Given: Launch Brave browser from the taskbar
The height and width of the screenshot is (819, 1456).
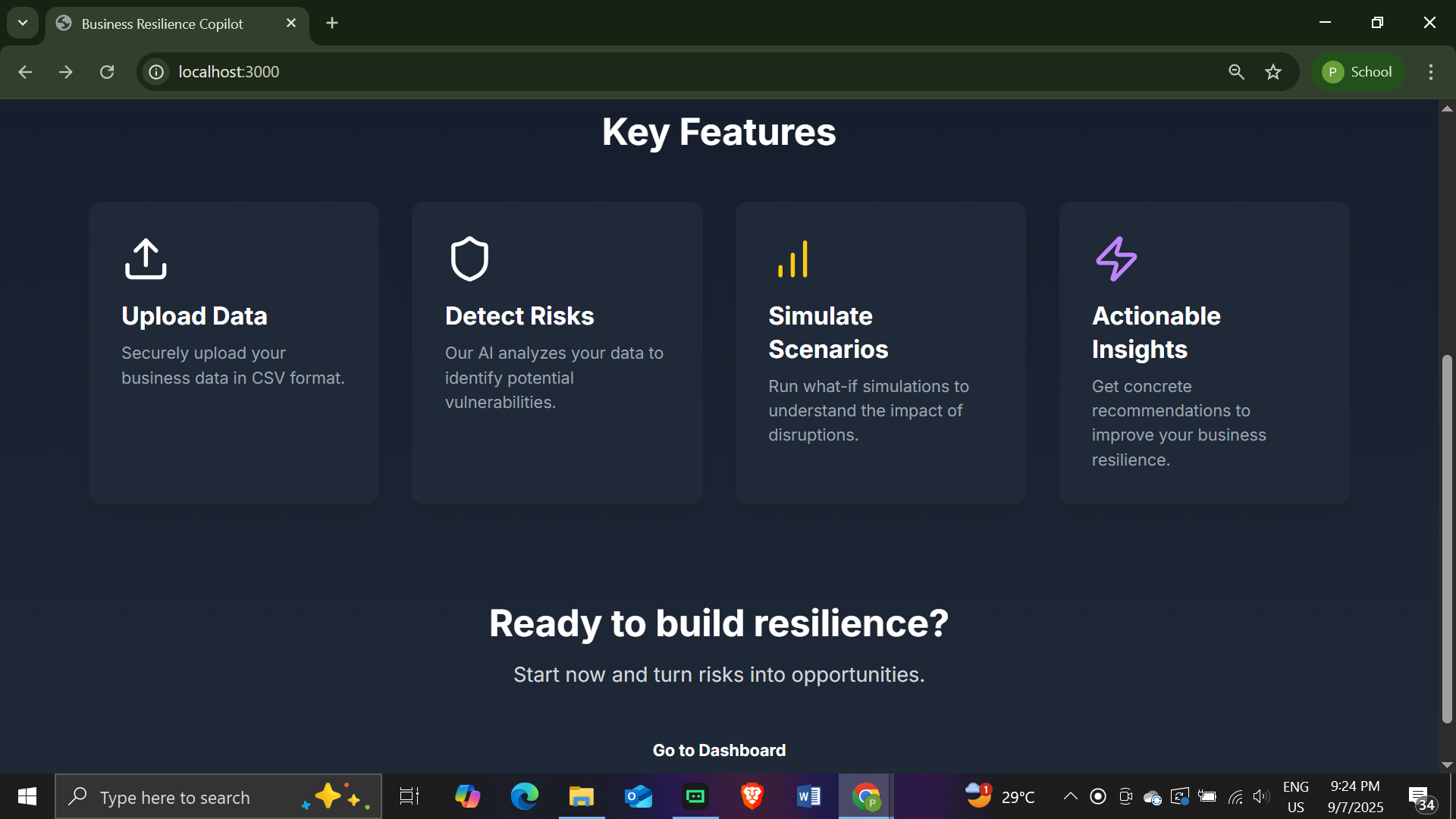Looking at the screenshot, I should pos(752,796).
